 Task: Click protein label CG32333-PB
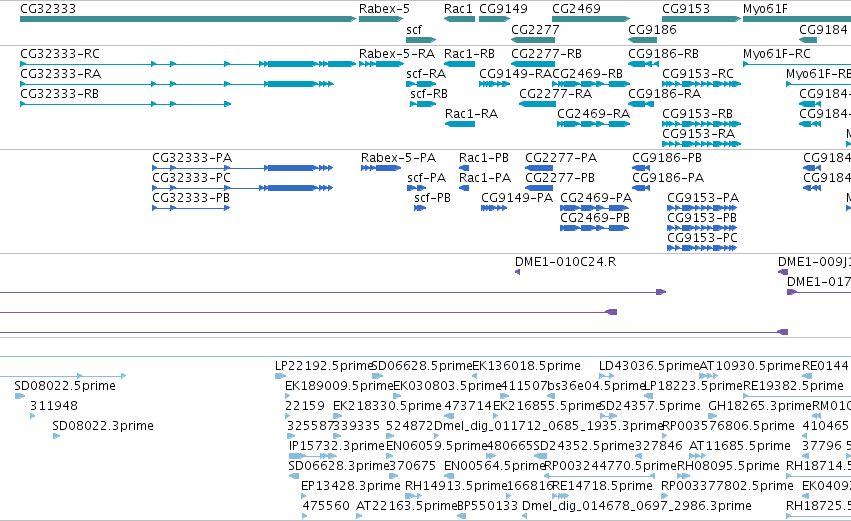coord(191,198)
